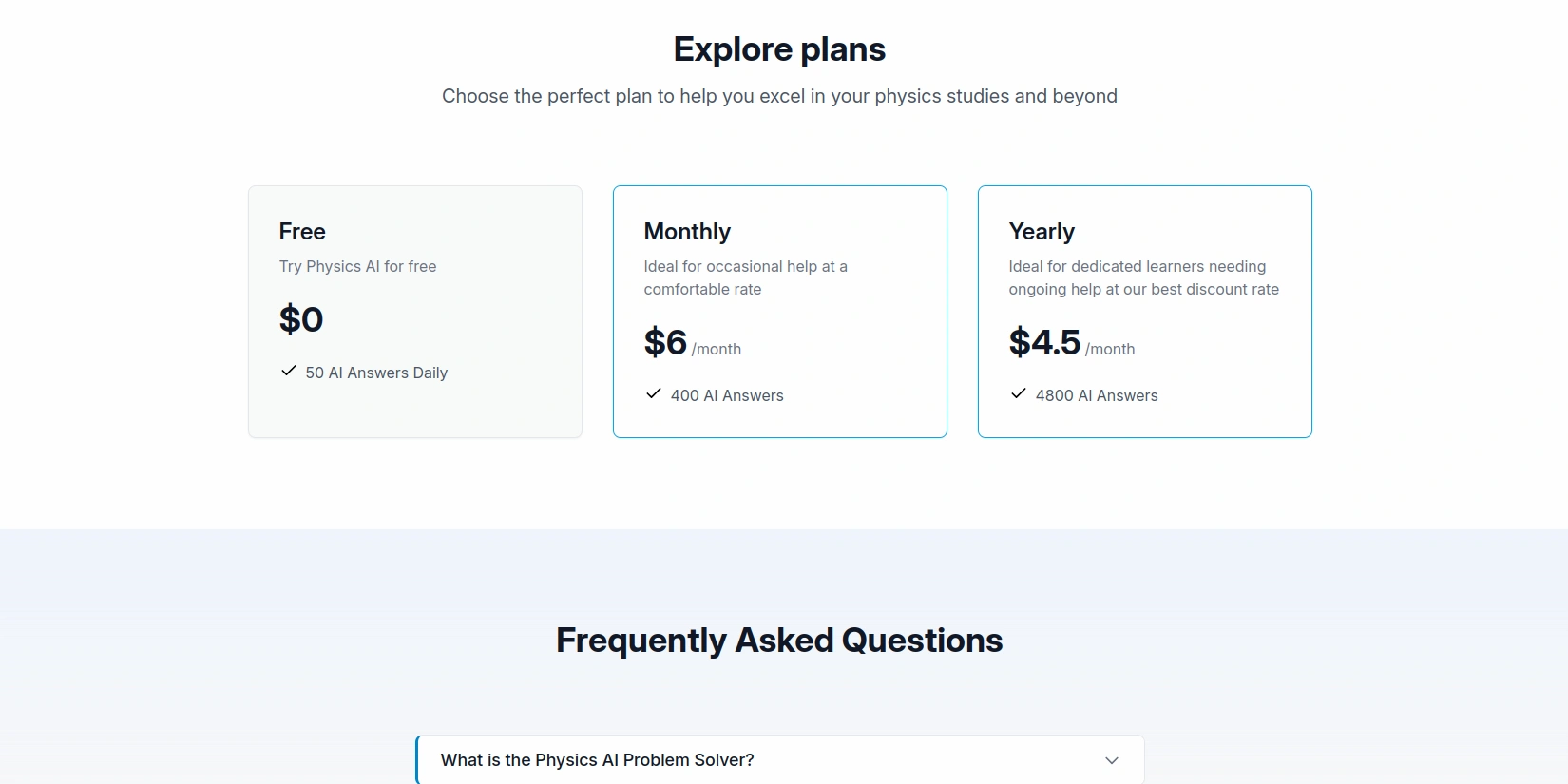Click the checkmark beside 50 AI Answers Daily

[x=289, y=371]
